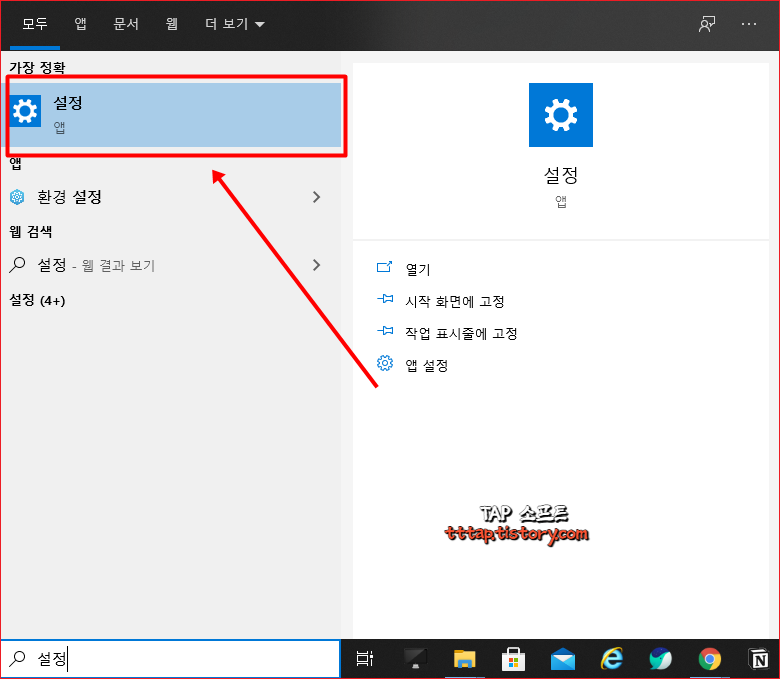Click the 설정 (4+) settings group header
This screenshot has width=780, height=679.
pyautogui.click(x=37, y=300)
